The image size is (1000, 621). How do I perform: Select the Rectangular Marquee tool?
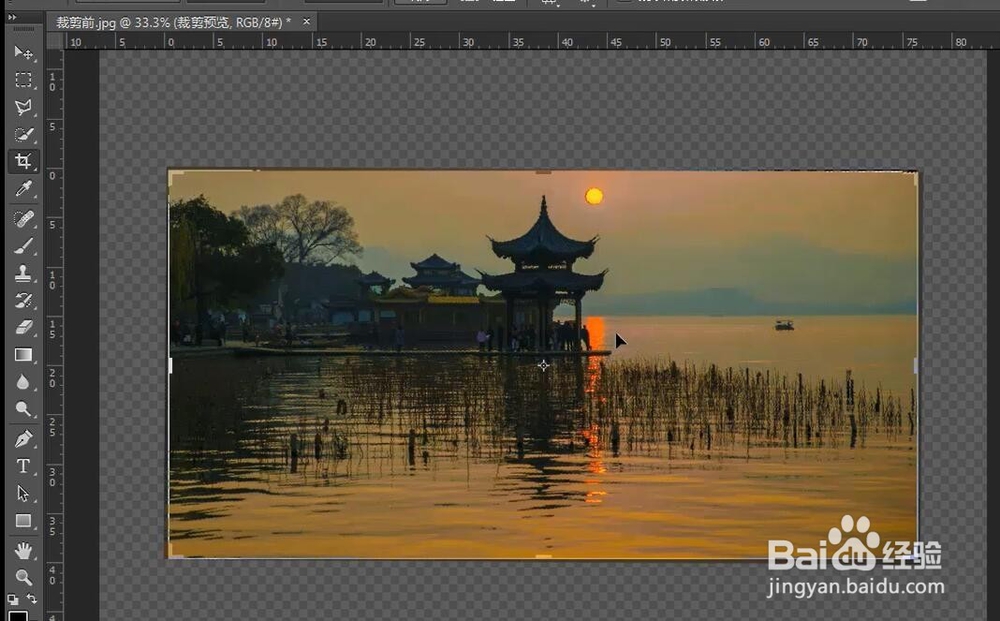(x=23, y=80)
